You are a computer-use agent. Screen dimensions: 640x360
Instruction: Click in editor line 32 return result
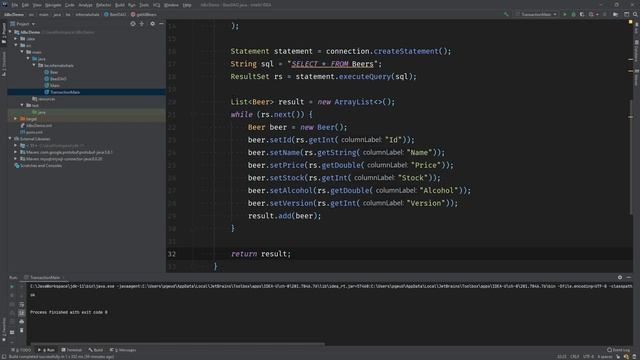(261, 254)
